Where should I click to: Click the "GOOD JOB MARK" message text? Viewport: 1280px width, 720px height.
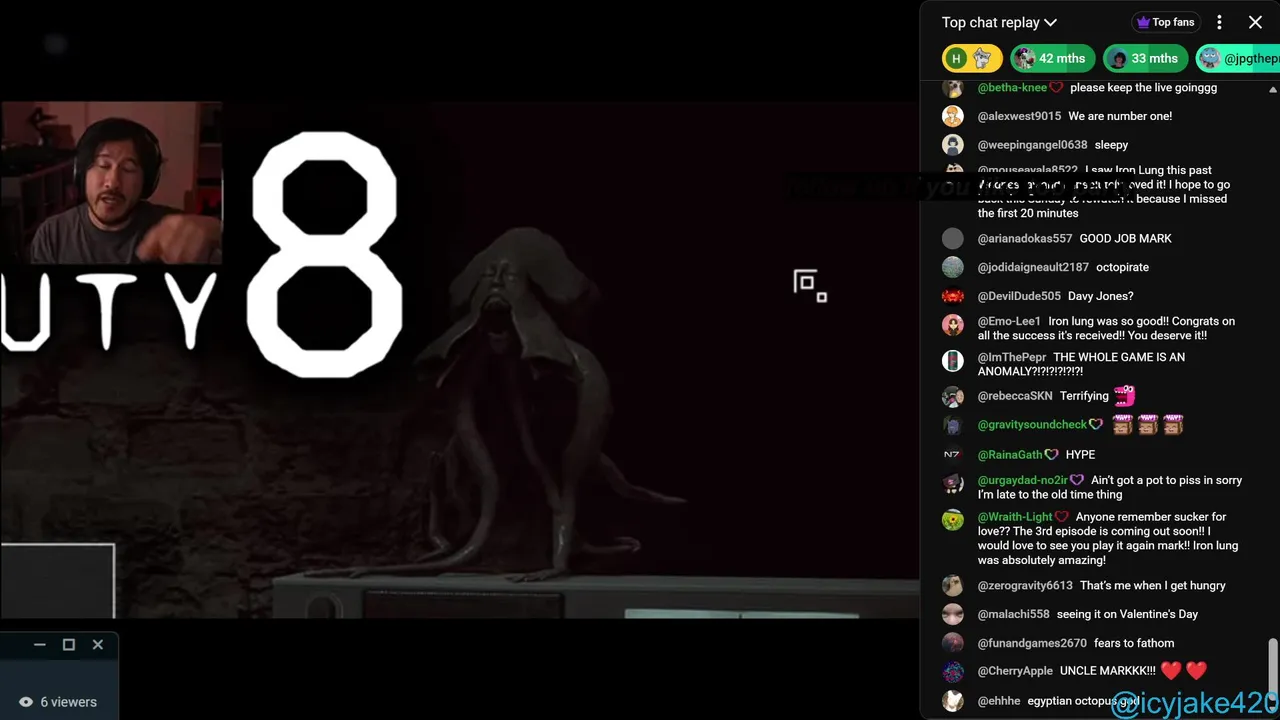click(x=1125, y=239)
